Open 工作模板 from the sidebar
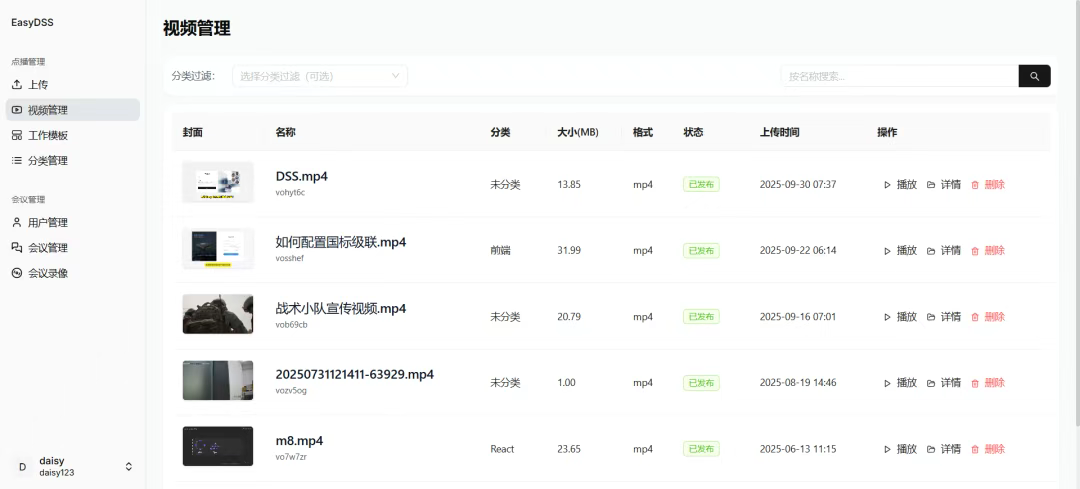The width and height of the screenshot is (1080, 489). click(72, 136)
